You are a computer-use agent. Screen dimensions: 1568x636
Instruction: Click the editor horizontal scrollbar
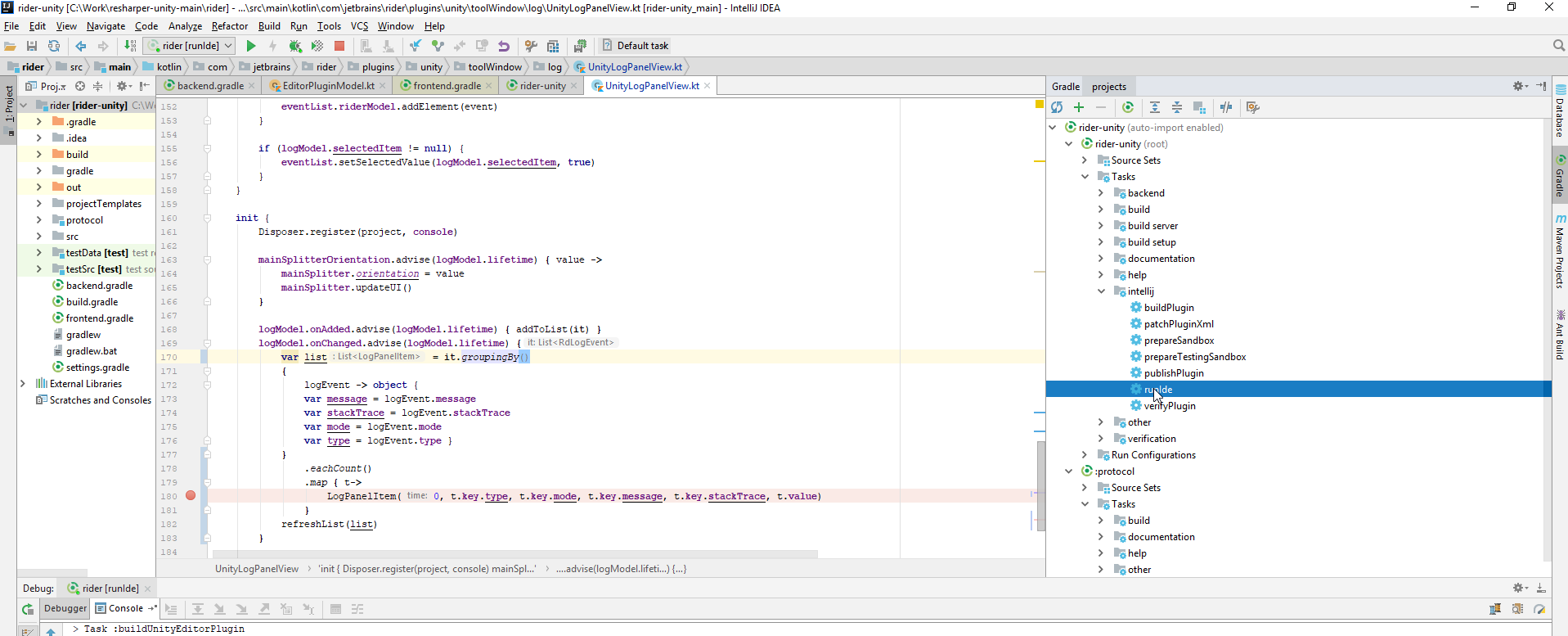pos(515,554)
